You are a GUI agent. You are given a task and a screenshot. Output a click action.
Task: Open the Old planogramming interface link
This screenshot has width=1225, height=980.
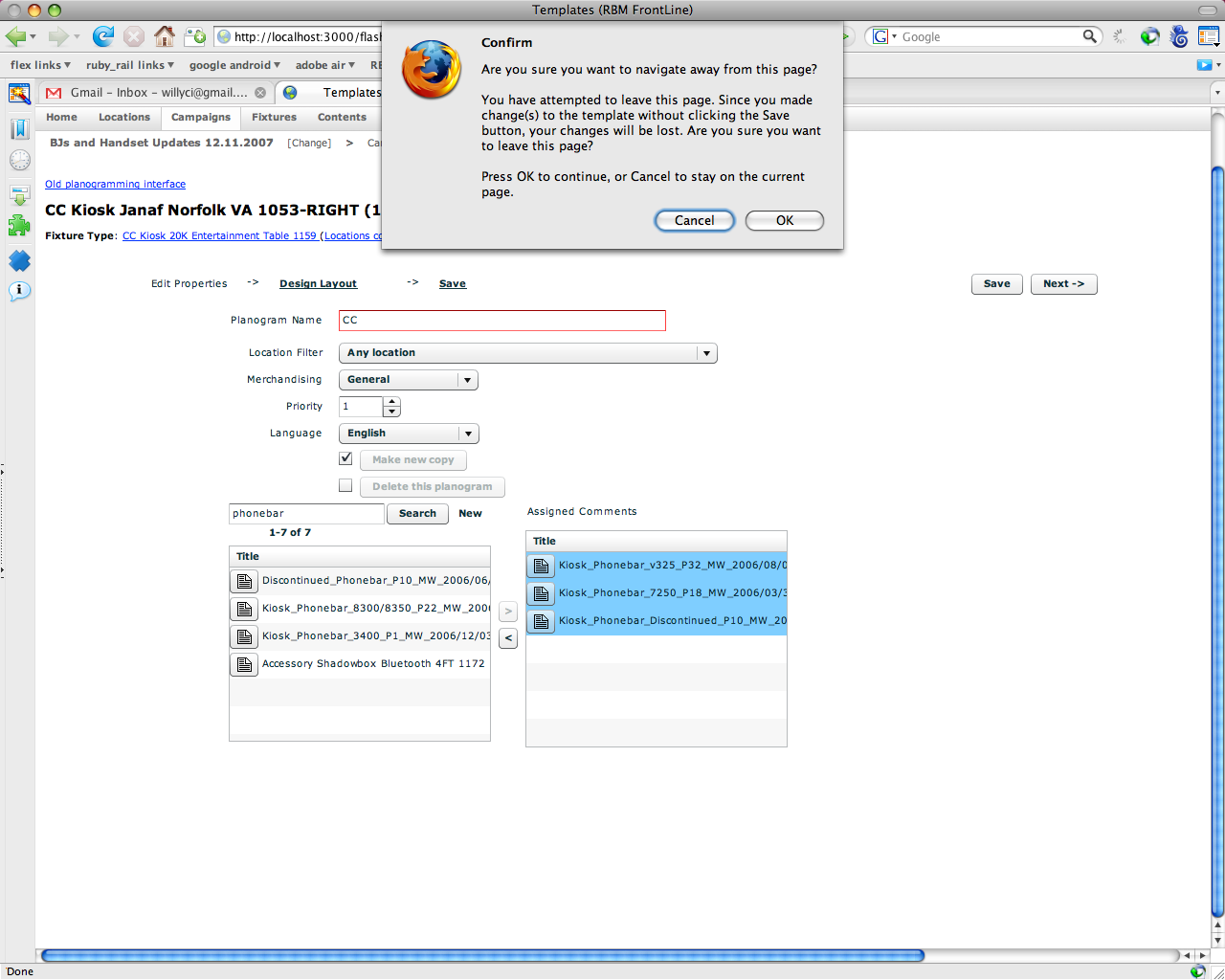point(115,184)
